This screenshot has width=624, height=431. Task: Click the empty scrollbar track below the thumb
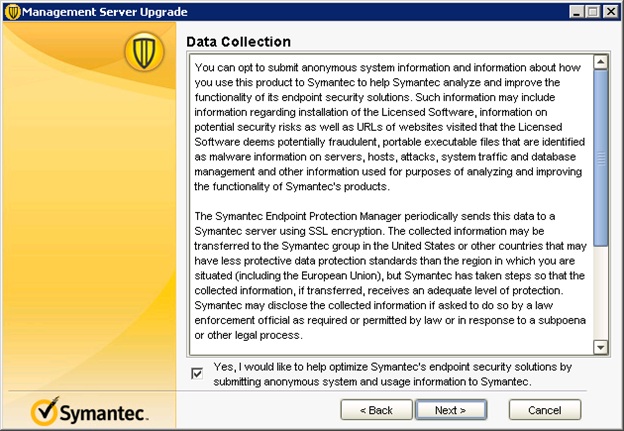pos(600,293)
